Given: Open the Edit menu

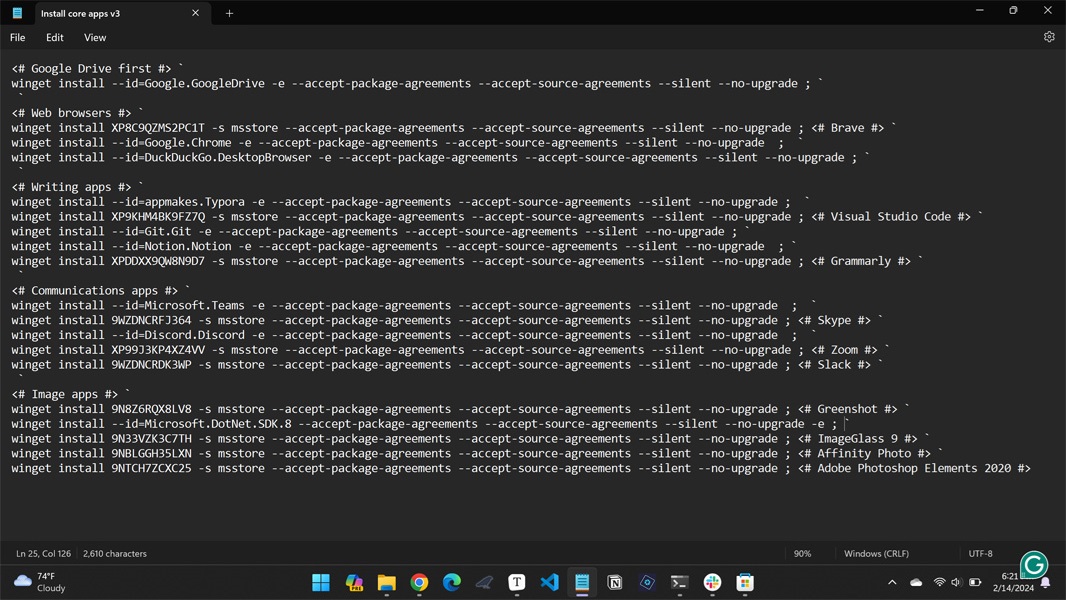Looking at the screenshot, I should [55, 38].
